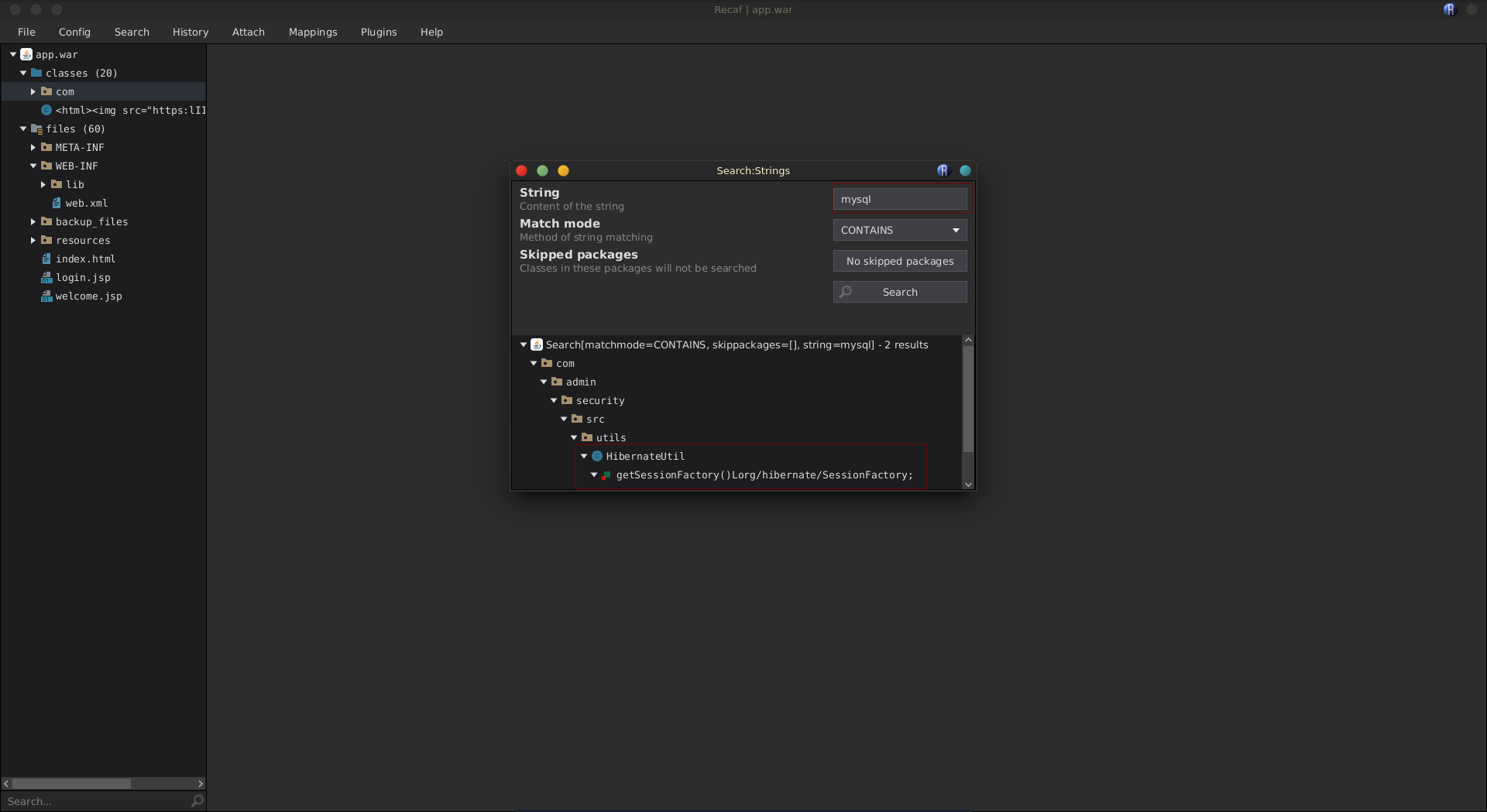Collapse the WEB-INF folder

pyautogui.click(x=33, y=166)
